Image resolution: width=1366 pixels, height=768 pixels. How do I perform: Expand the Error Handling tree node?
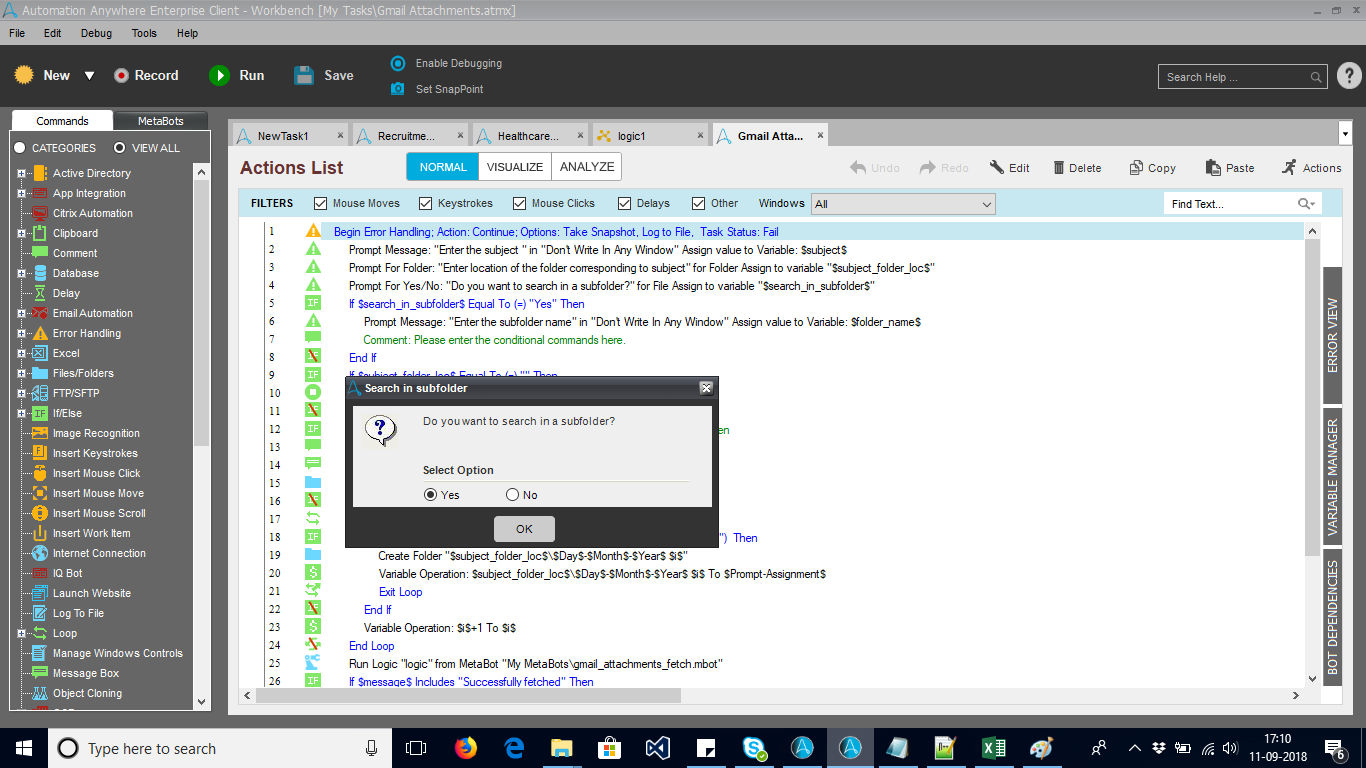(x=21, y=333)
